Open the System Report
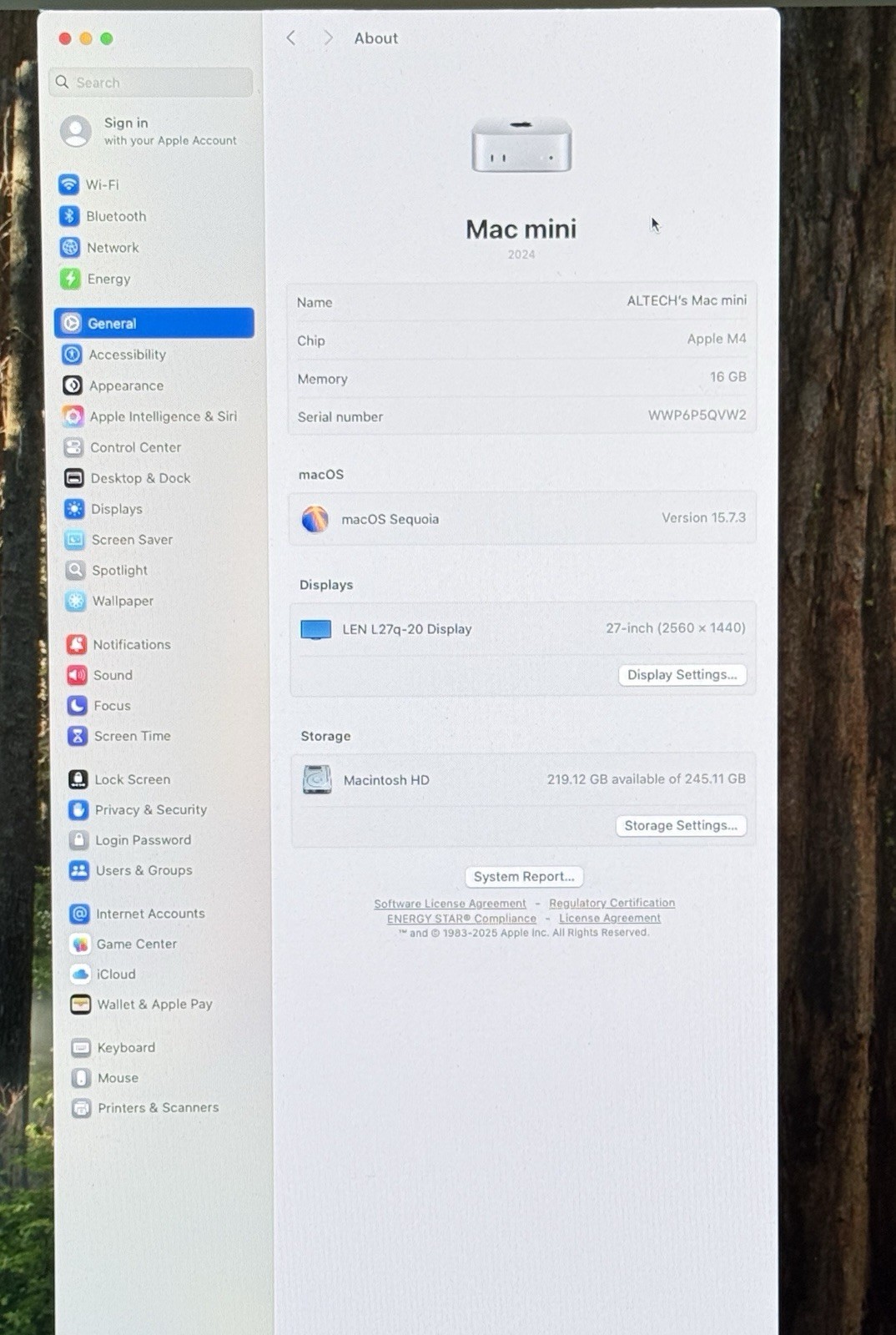896x1335 pixels. tap(524, 876)
